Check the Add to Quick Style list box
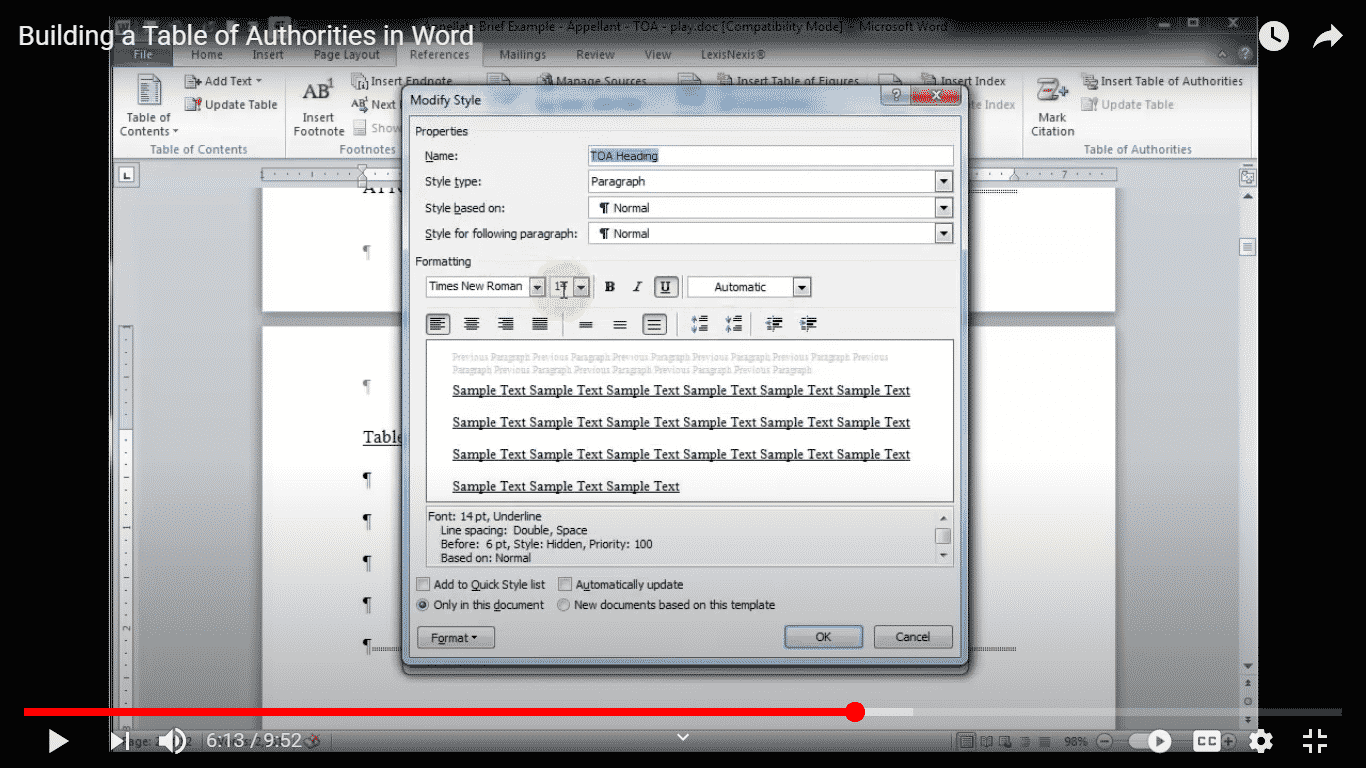 coord(424,583)
